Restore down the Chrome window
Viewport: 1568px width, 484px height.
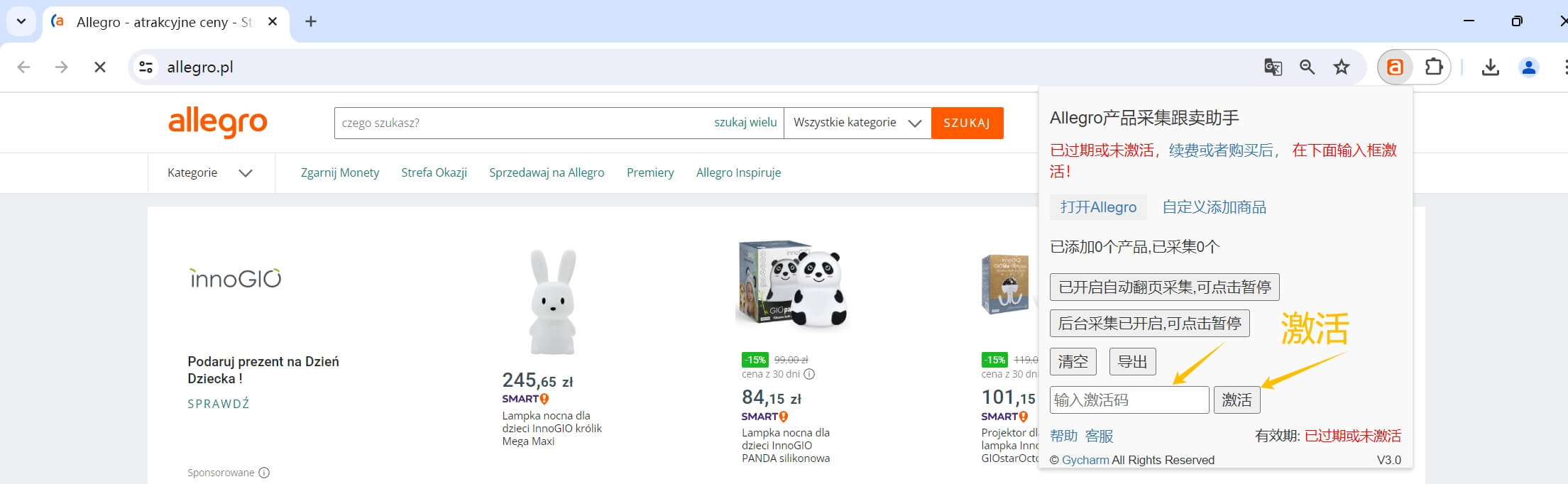point(1517,21)
